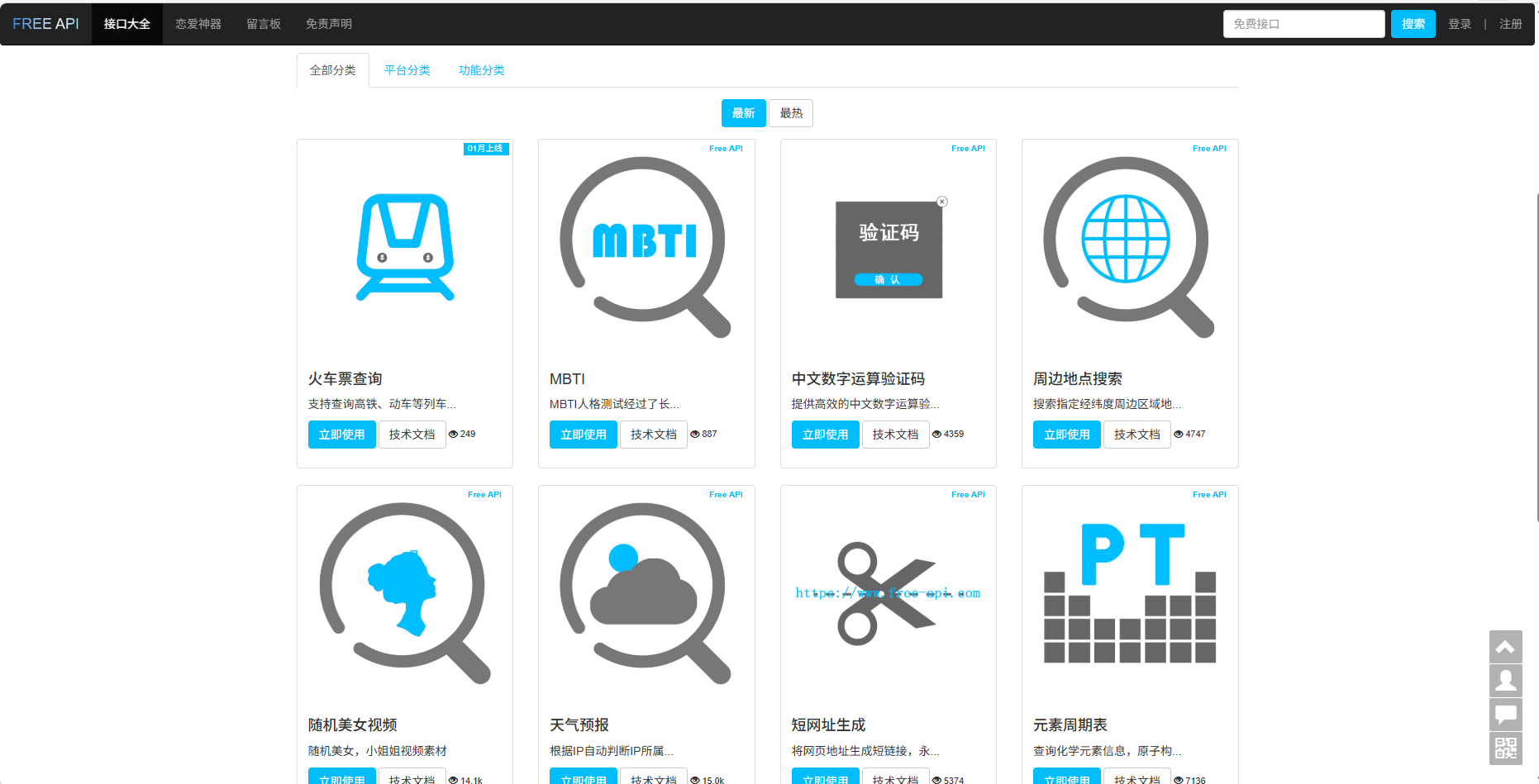Image resolution: width=1539 pixels, height=784 pixels.
Task: Dismiss the 中文数字运算验证码 card via its X
Action: pyautogui.click(x=941, y=201)
